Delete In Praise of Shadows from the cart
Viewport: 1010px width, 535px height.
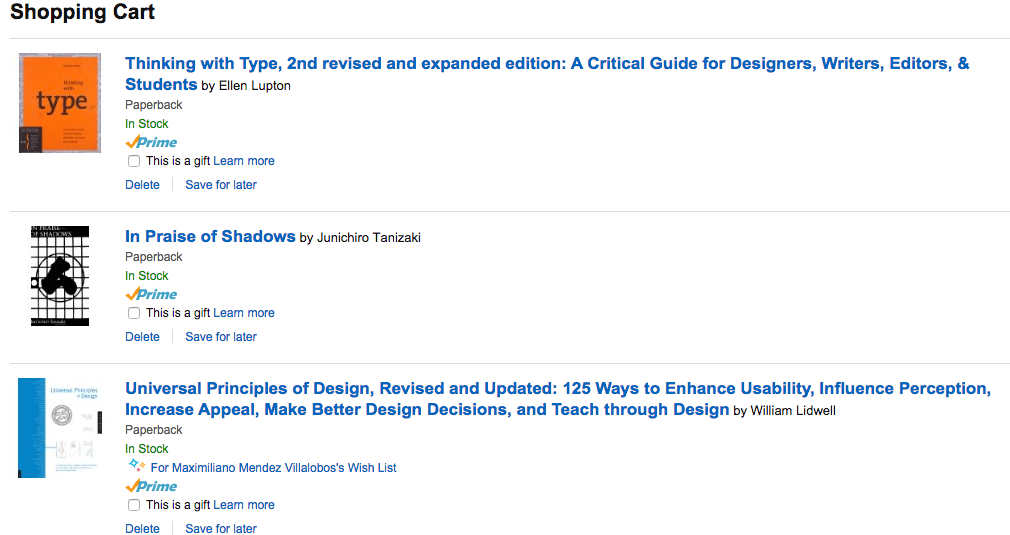click(142, 337)
